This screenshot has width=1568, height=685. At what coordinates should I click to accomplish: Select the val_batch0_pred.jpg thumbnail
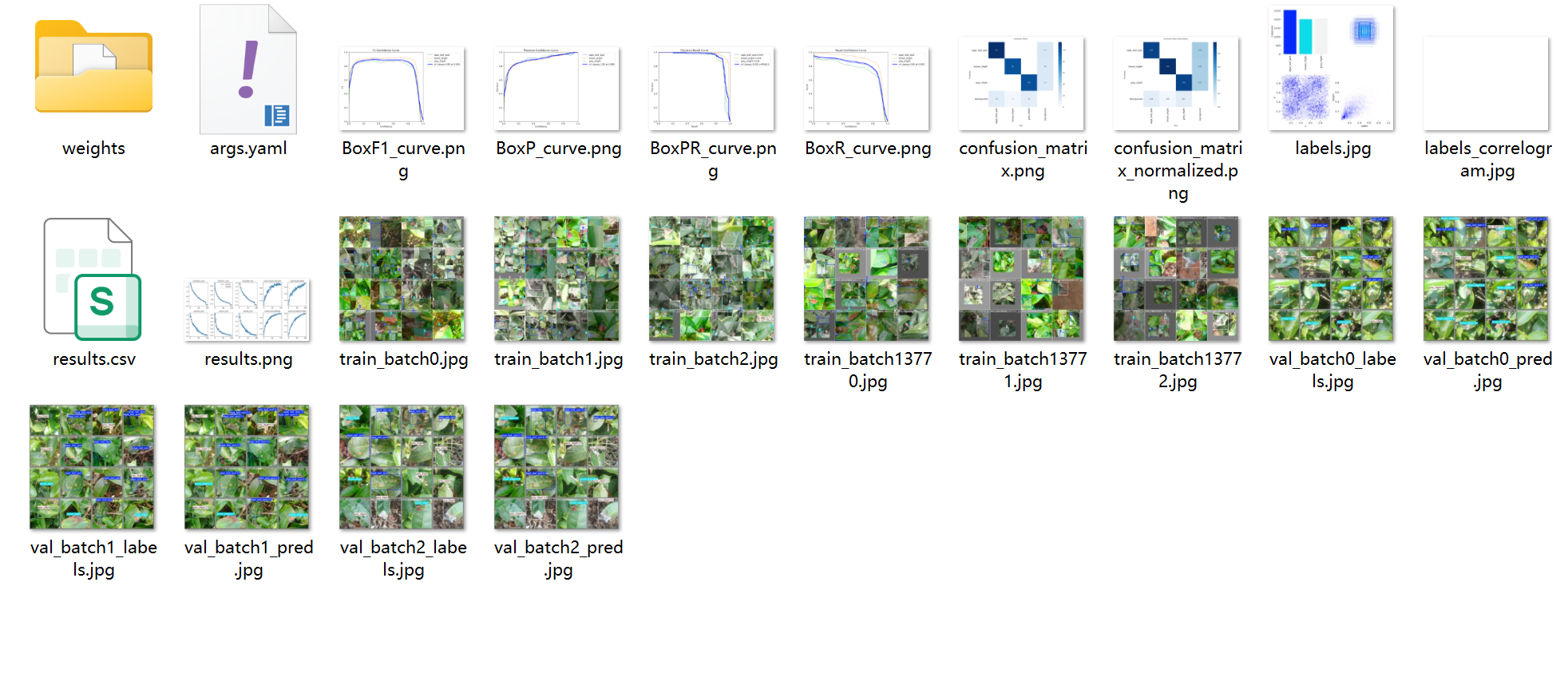[x=1487, y=279]
